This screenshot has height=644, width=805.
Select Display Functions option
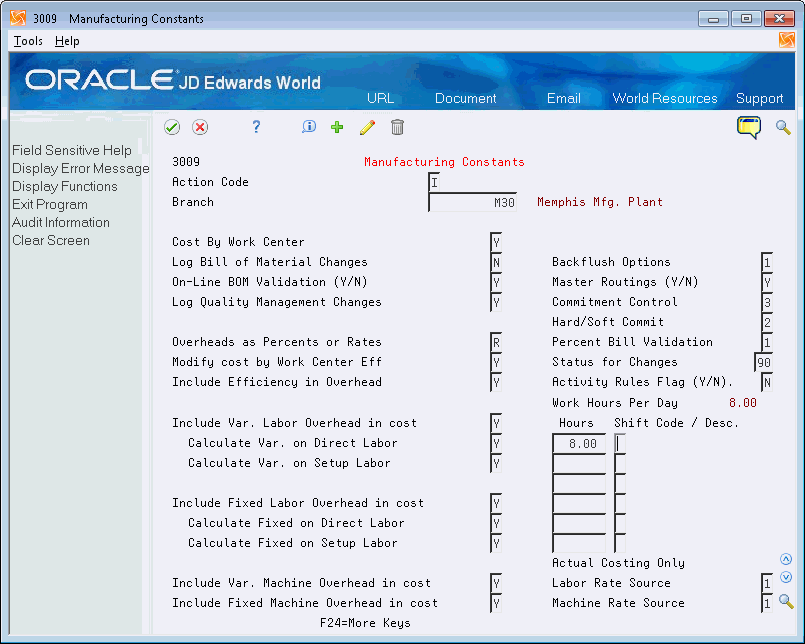point(65,186)
